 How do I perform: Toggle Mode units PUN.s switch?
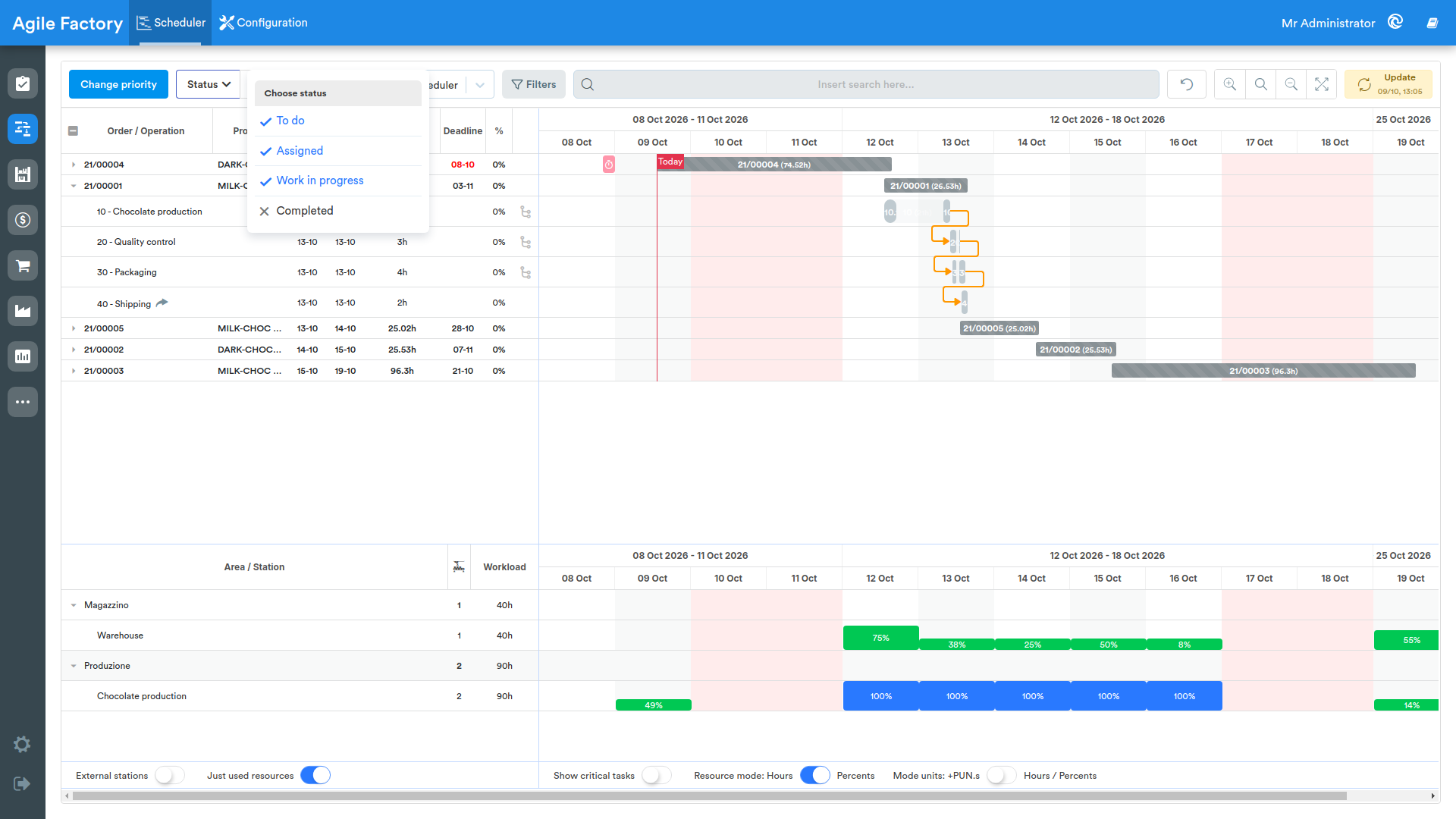1002,775
